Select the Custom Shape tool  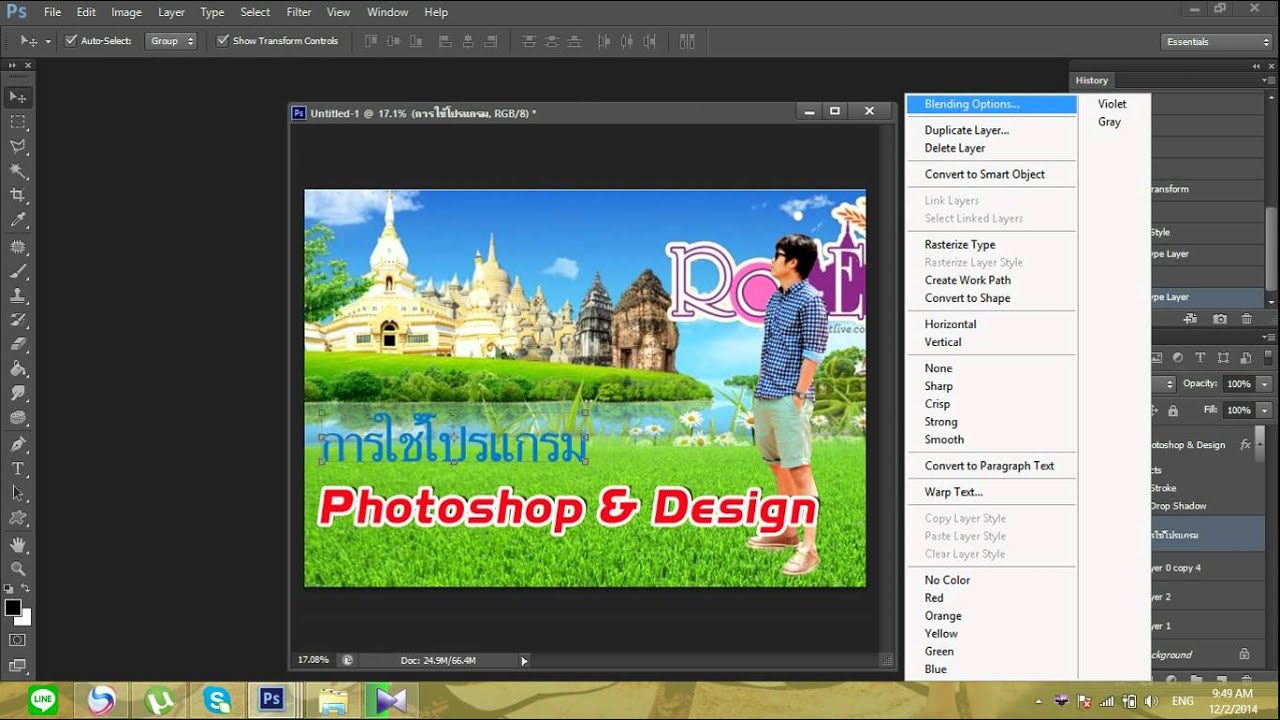click(x=18, y=518)
